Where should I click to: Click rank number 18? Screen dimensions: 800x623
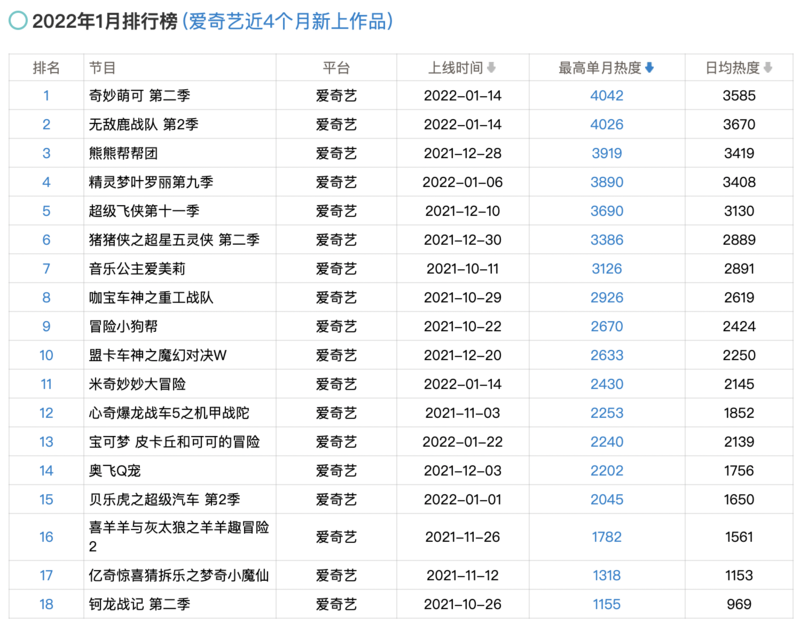(46, 604)
